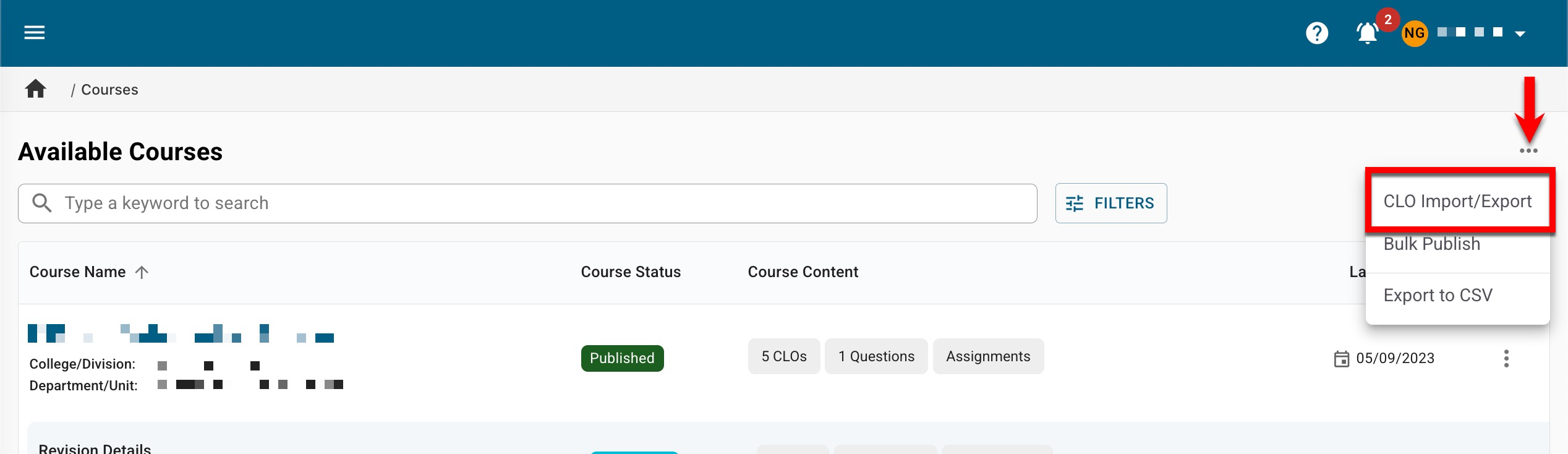1568x454 pixels.
Task: Sort by Course Name arrow
Action: pyautogui.click(x=142, y=272)
